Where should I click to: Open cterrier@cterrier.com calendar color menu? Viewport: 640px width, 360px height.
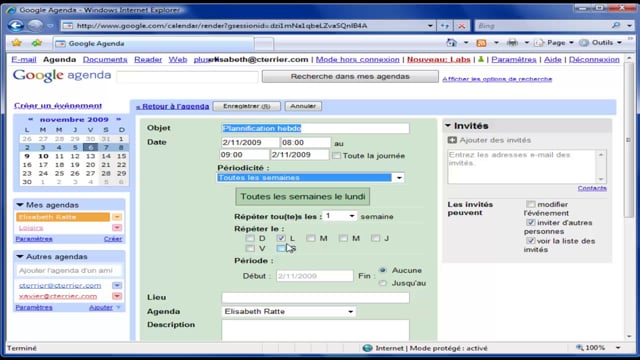(117, 285)
